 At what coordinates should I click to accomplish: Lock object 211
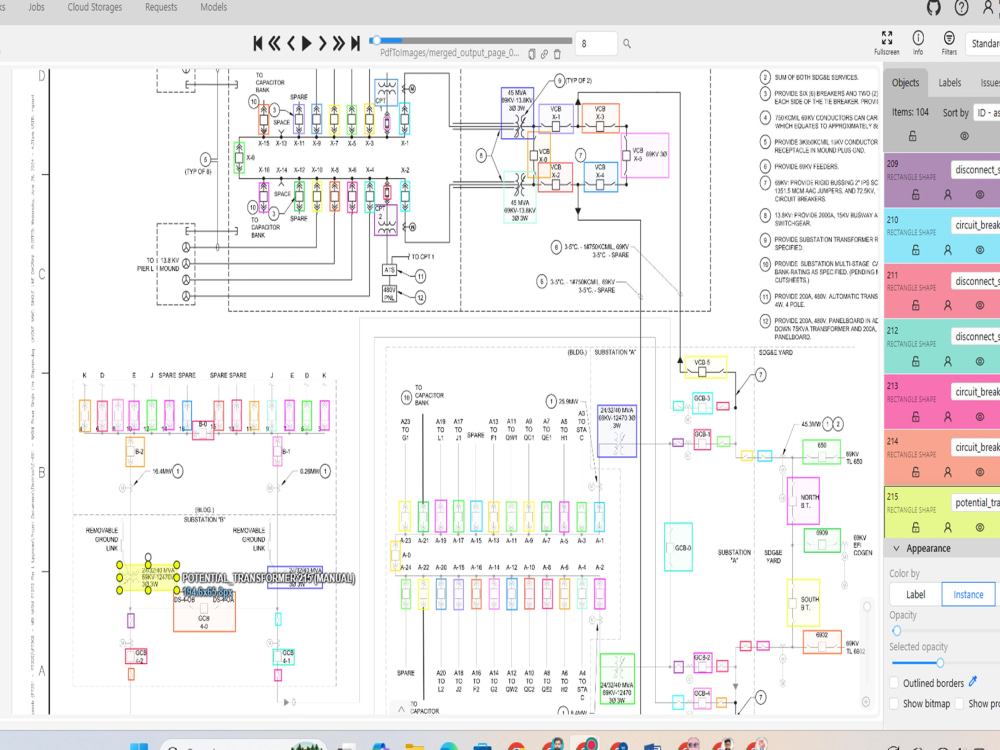[x=915, y=305]
